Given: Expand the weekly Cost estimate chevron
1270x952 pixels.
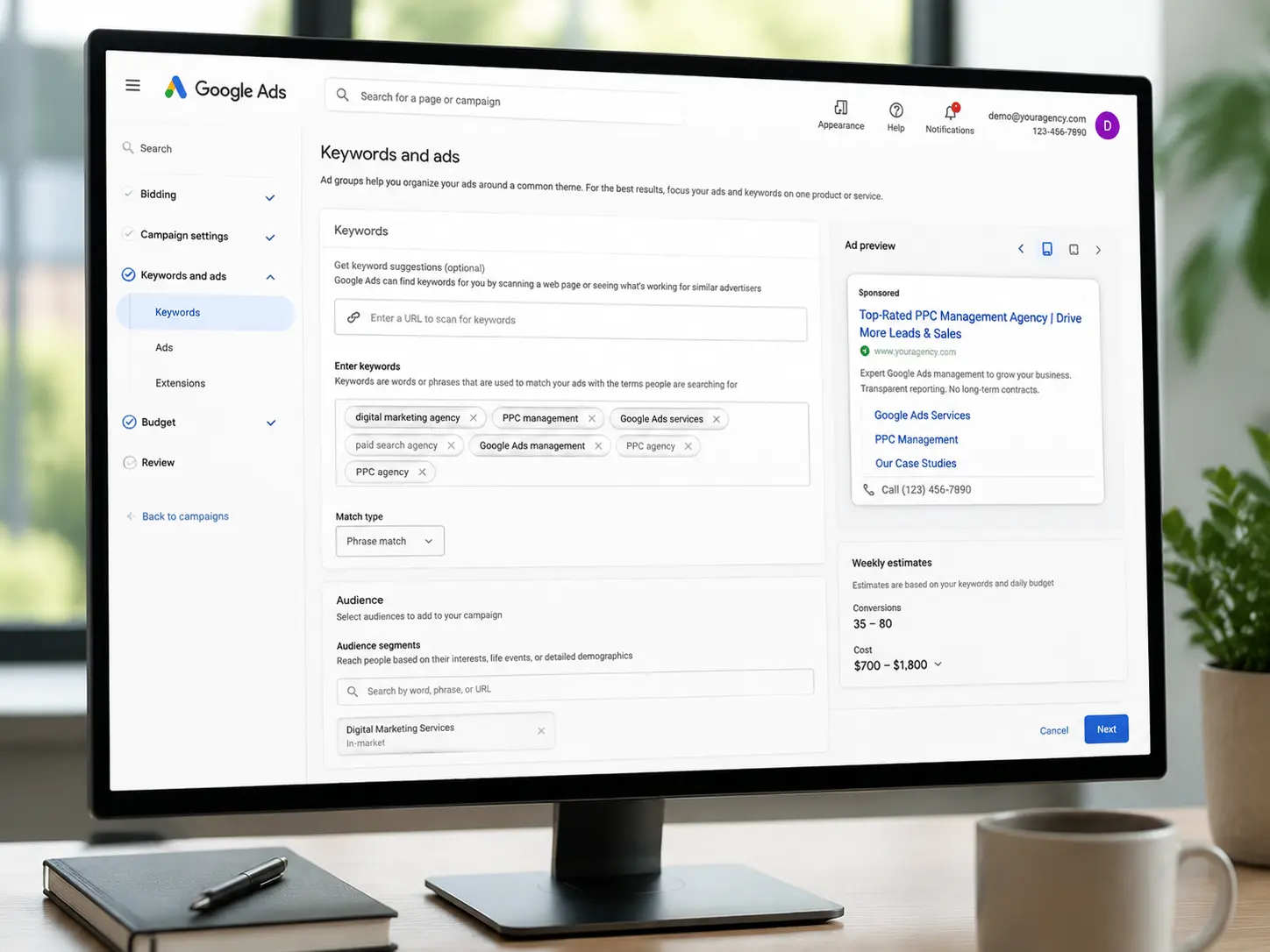Looking at the screenshot, I should [x=938, y=664].
